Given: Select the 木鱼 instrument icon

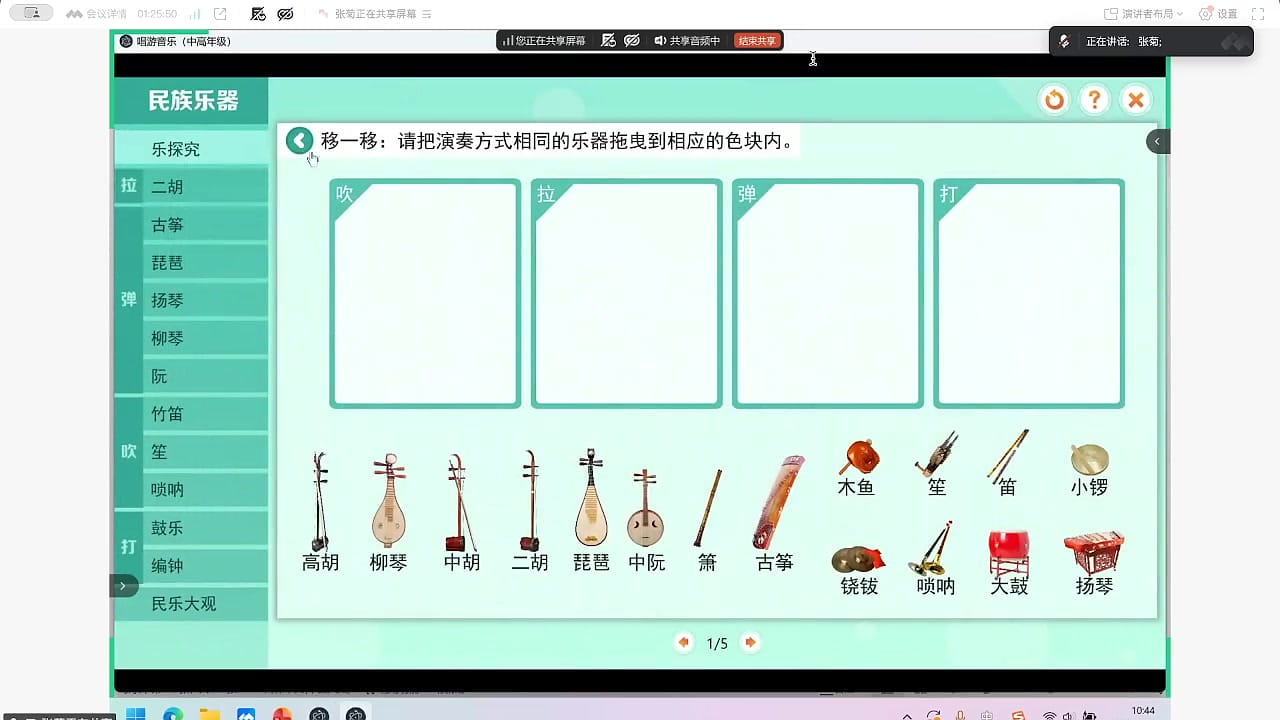Looking at the screenshot, I should (858, 457).
